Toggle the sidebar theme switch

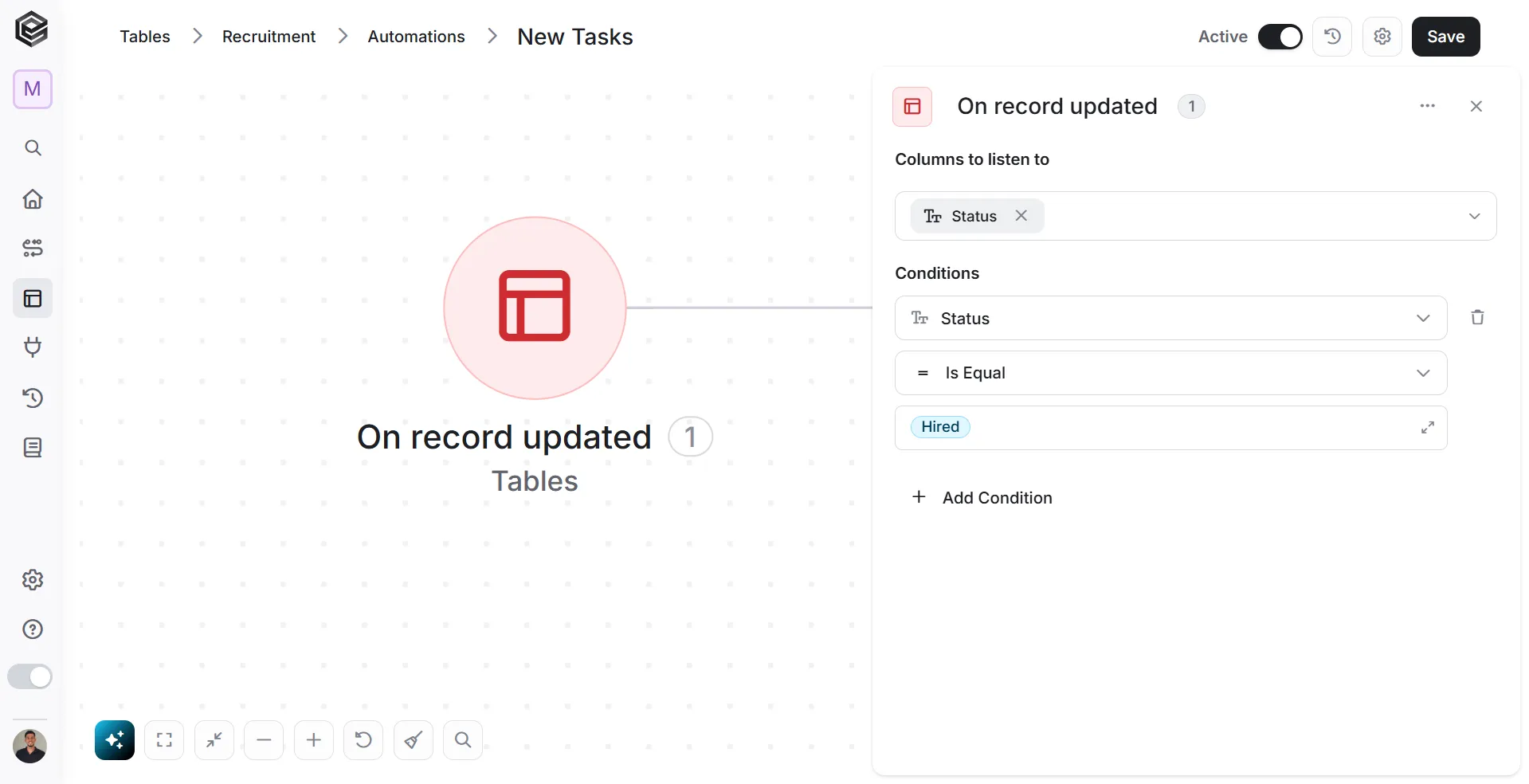29,676
